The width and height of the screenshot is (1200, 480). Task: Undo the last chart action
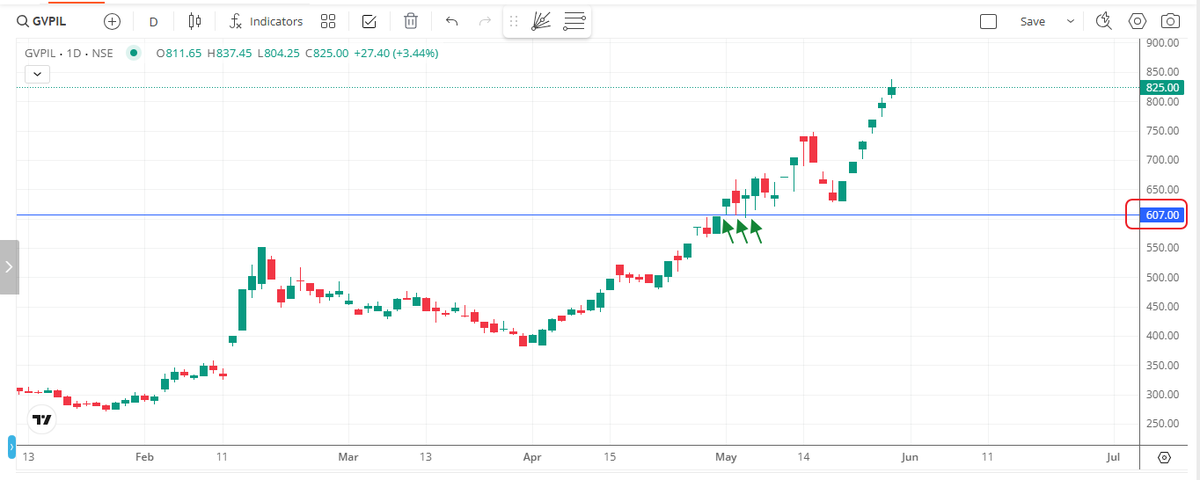tap(452, 21)
